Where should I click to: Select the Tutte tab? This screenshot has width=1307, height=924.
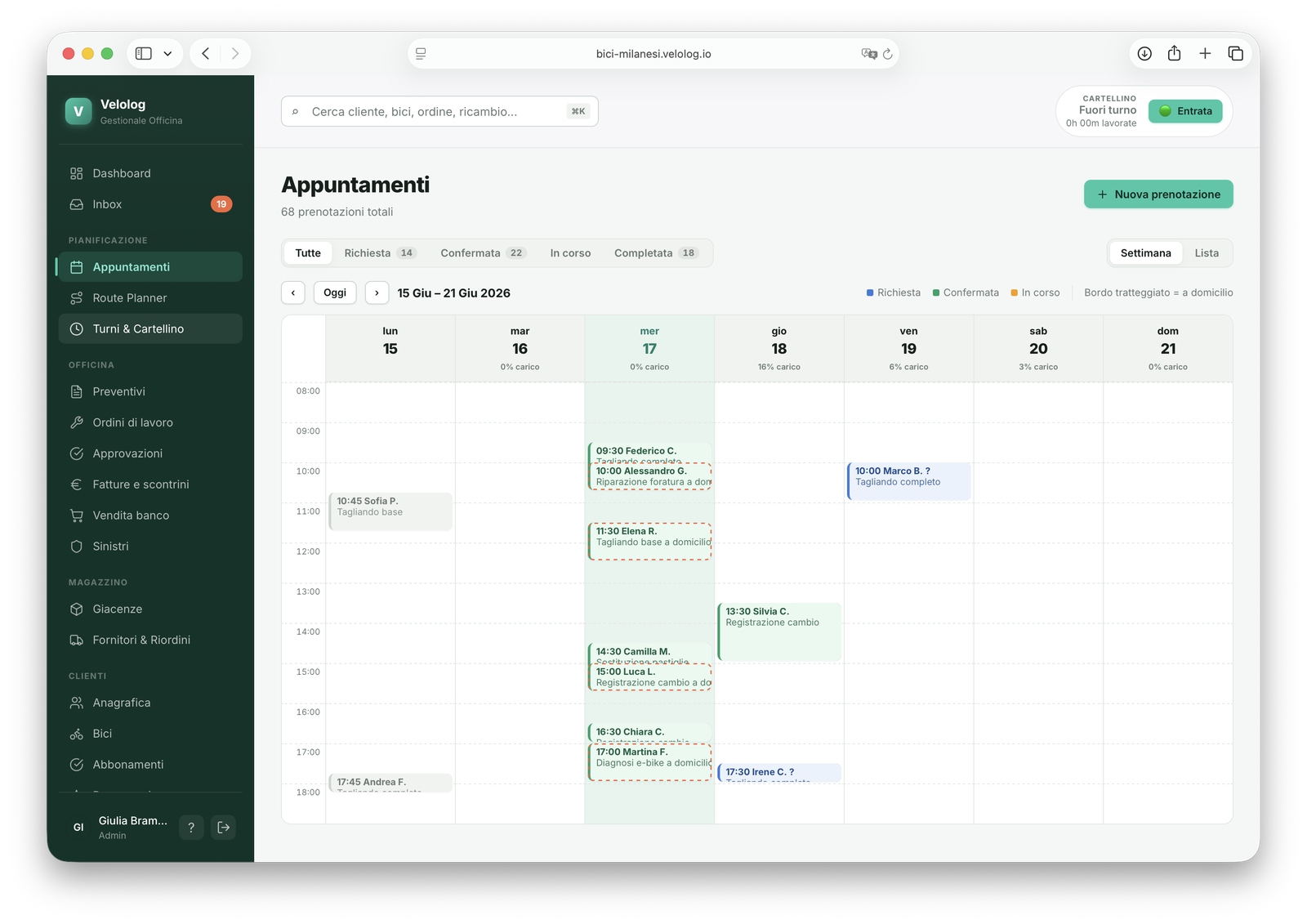(x=308, y=253)
